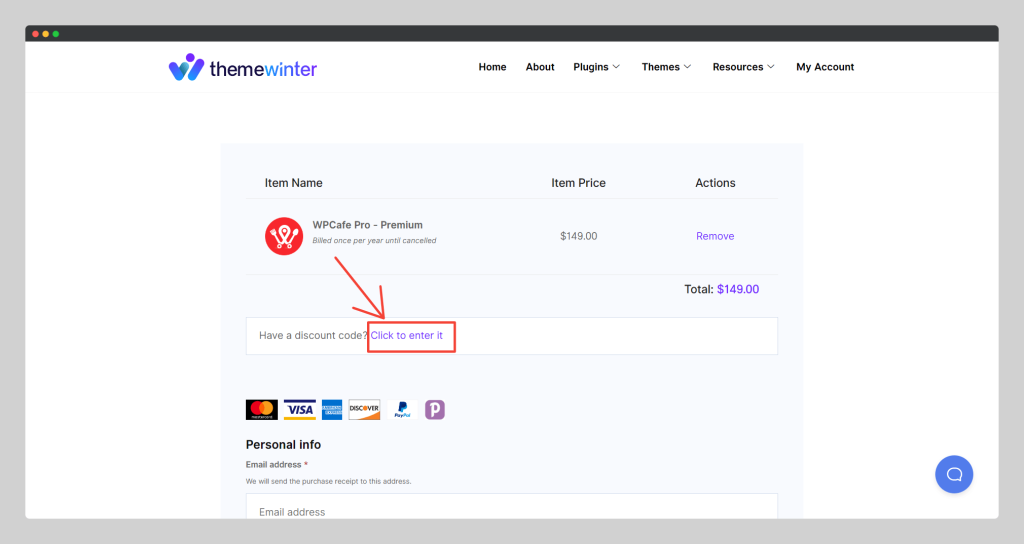1024x544 pixels.
Task: Click the Item Price column header
Action: point(578,183)
